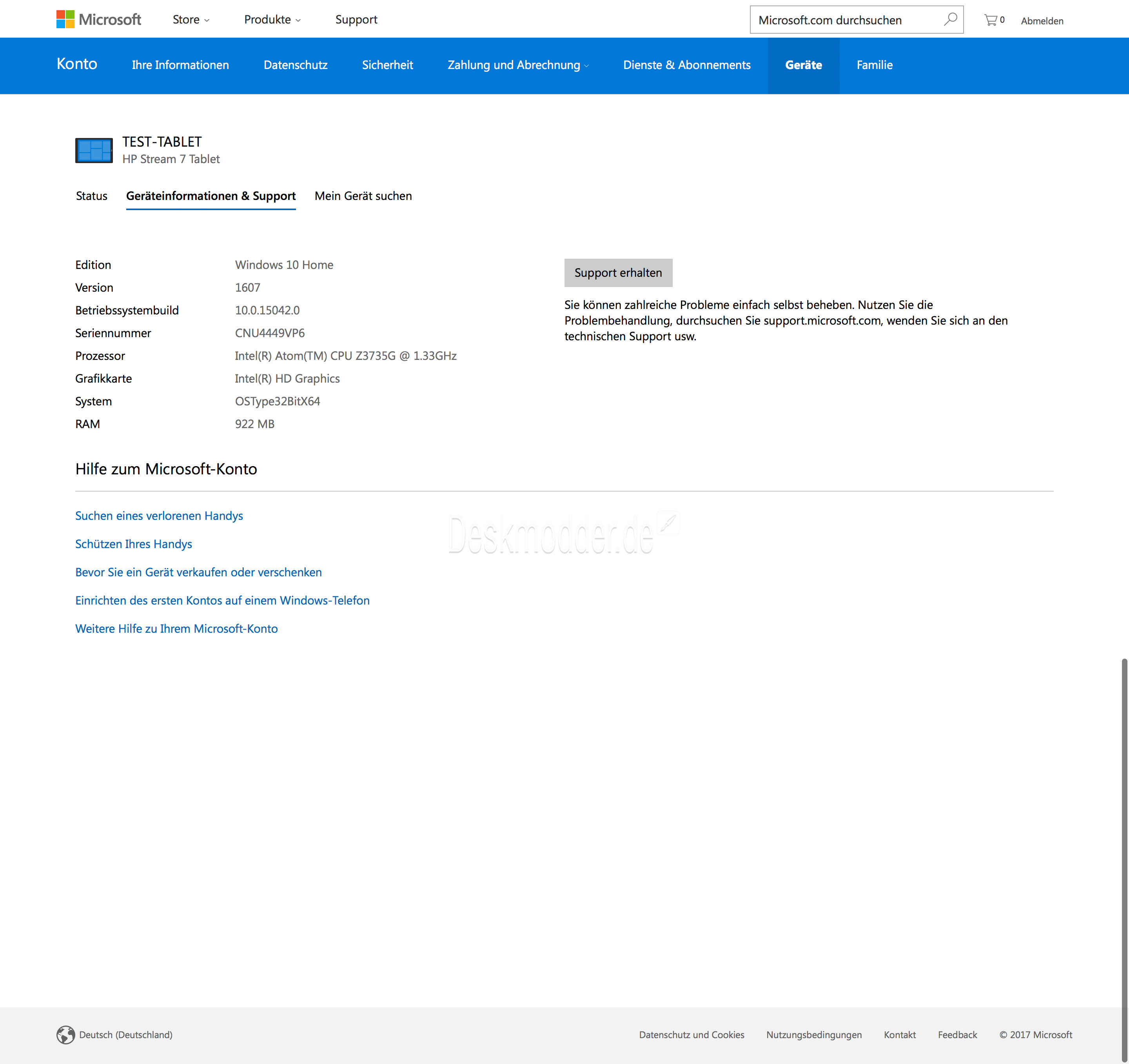Open Weitere Hilfe zu Ihrem Microsoft-Konto
Image resolution: width=1129 pixels, height=1064 pixels.
(176, 629)
